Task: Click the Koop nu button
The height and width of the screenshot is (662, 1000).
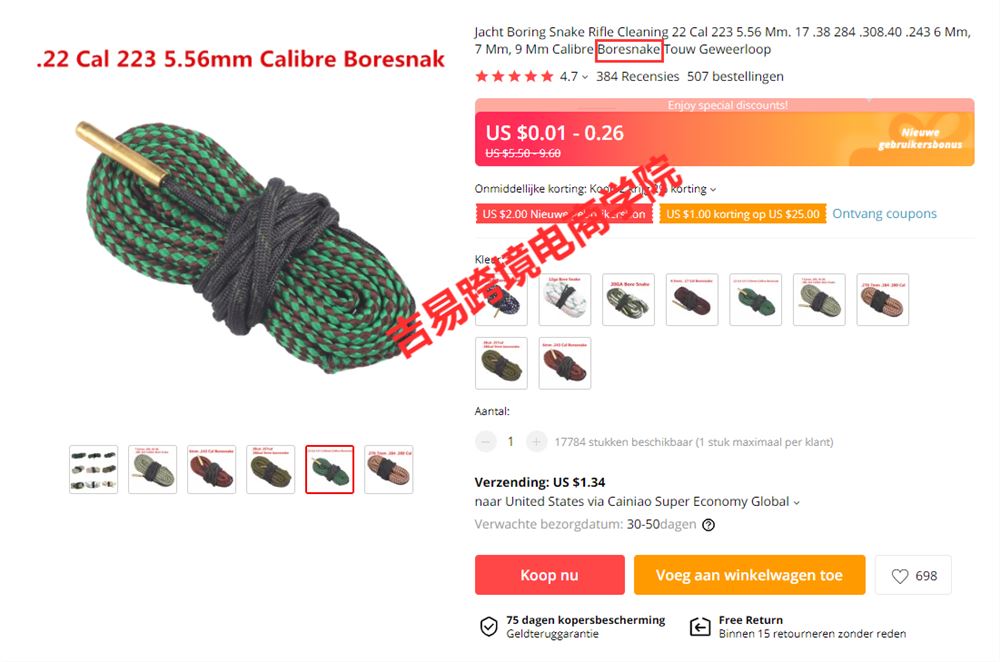Action: click(550, 575)
